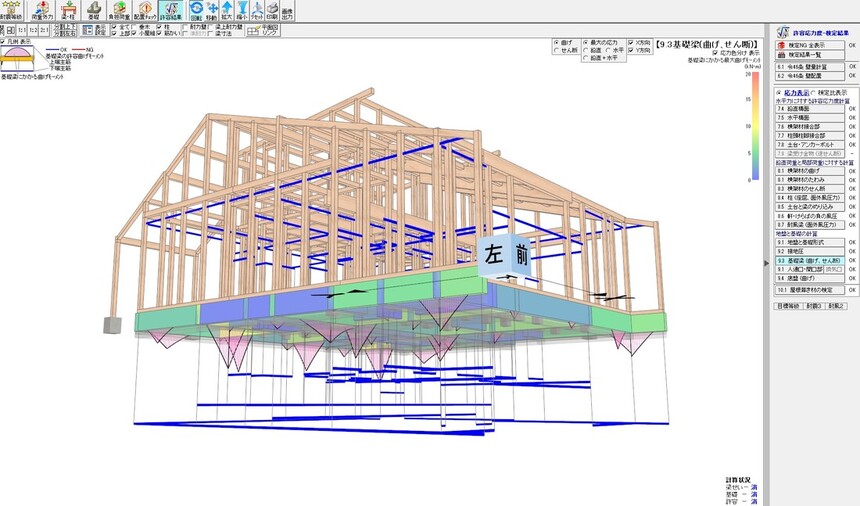Screen dimensions: 860x506
Task: Click the 印刷 (print) icon
Action: (x=272, y=10)
